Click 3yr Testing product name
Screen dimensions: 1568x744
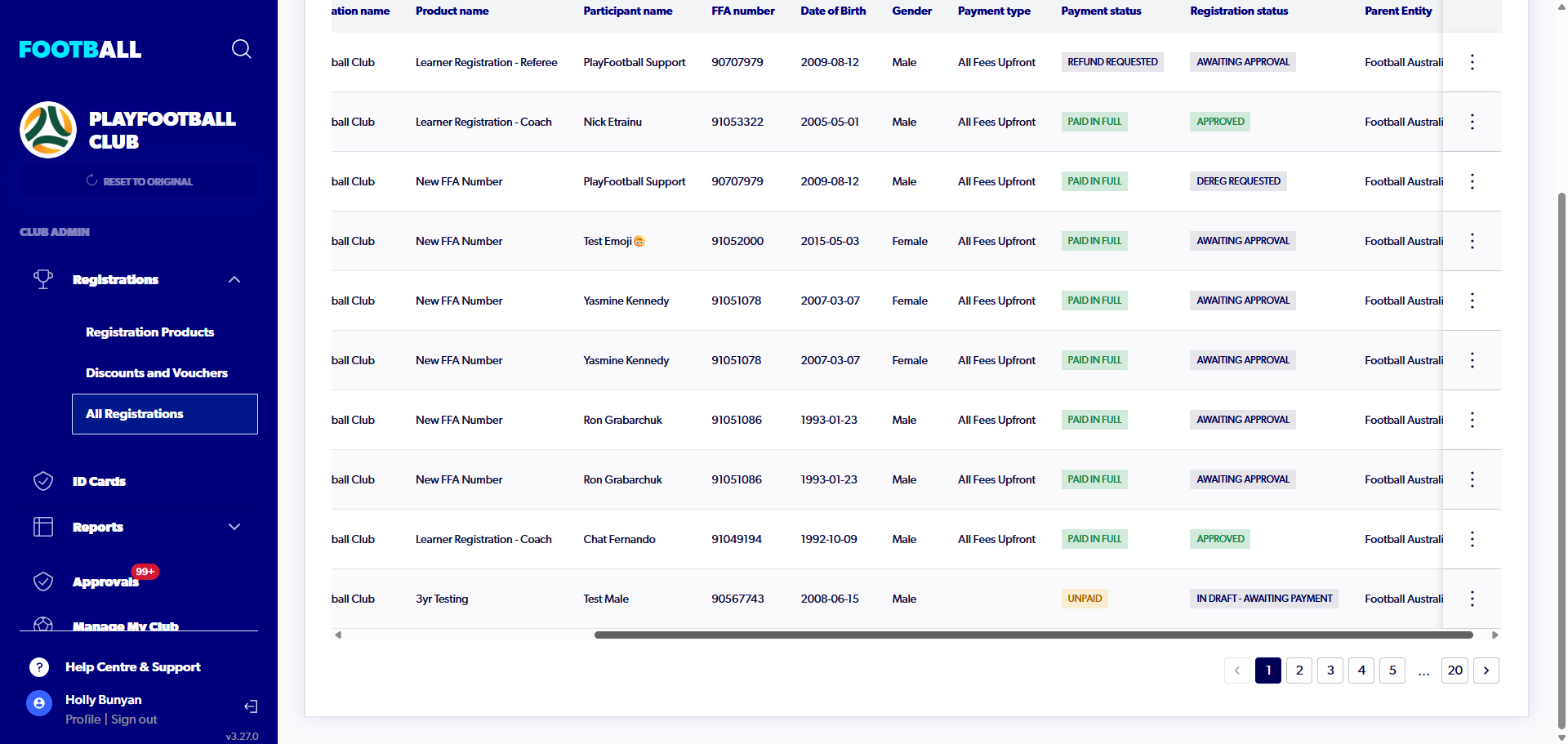click(x=442, y=599)
